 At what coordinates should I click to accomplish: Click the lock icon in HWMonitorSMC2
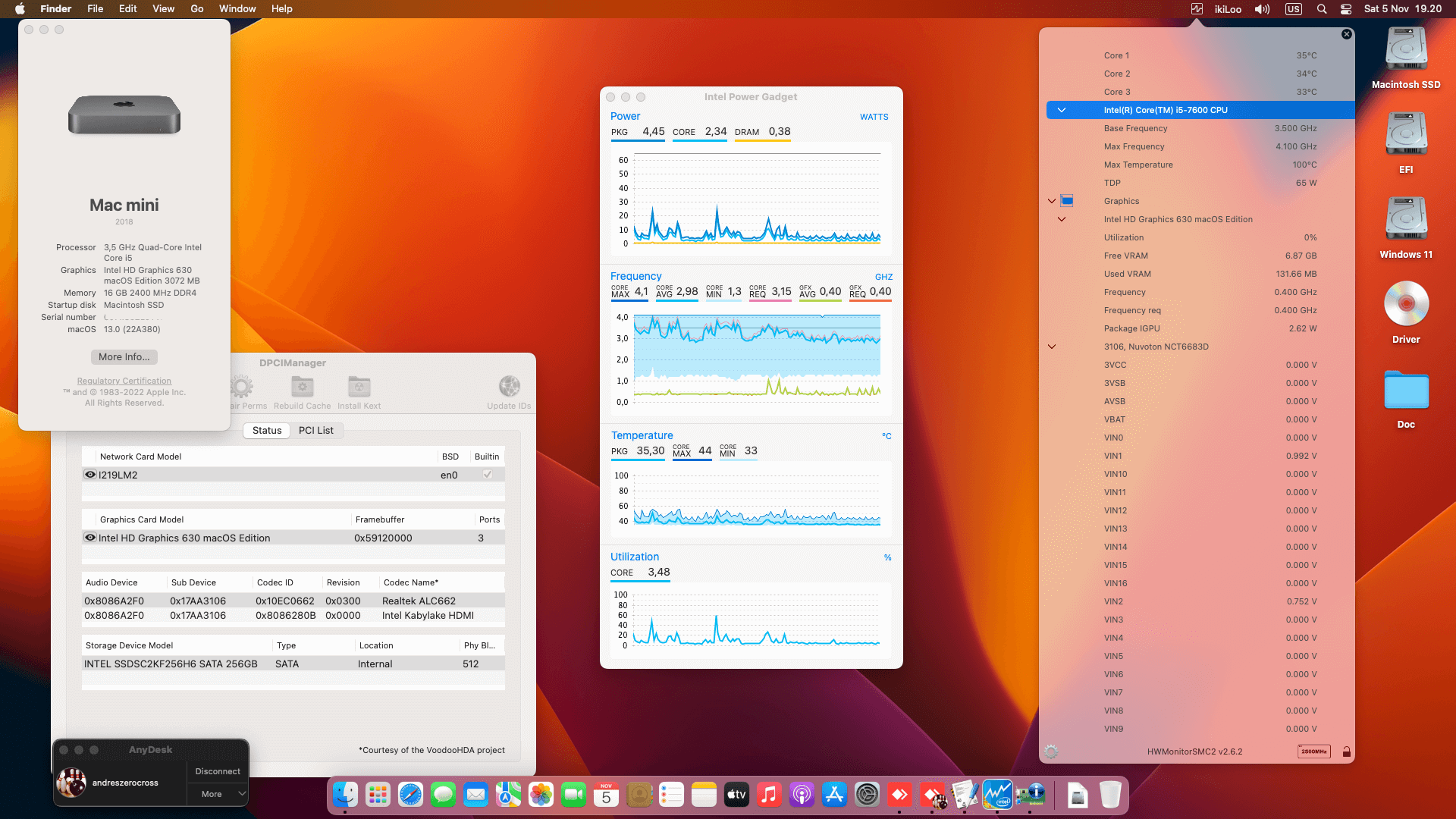pyautogui.click(x=1346, y=752)
